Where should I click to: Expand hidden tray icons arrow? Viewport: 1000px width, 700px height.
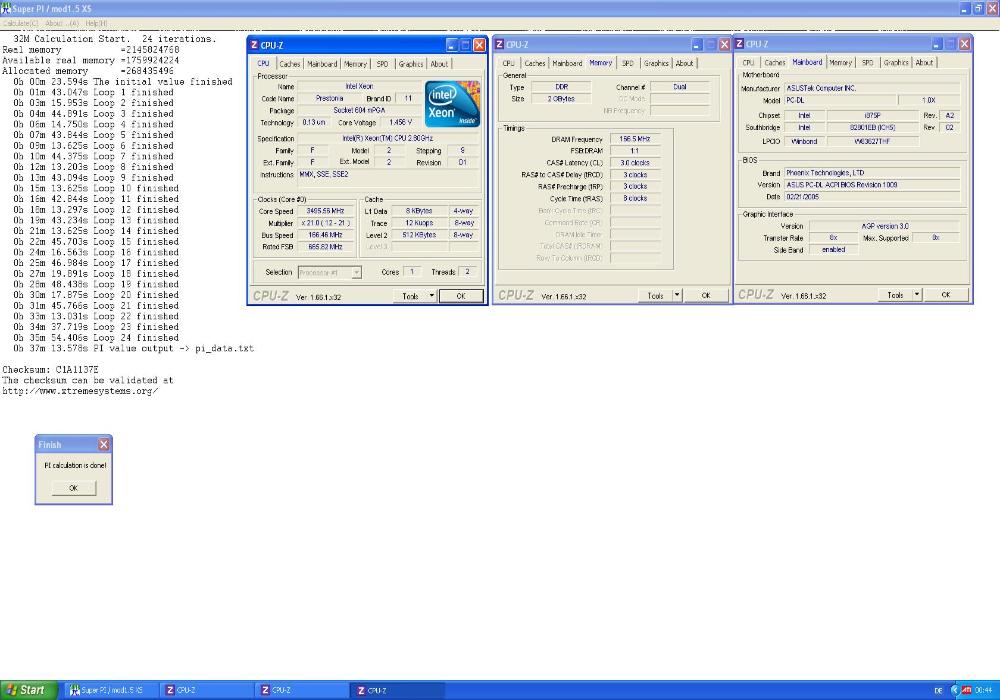point(955,690)
